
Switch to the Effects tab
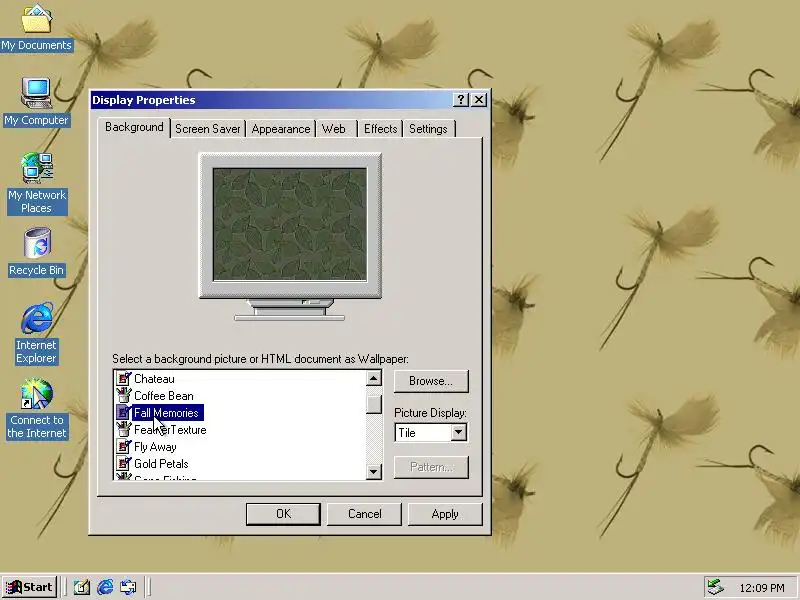(x=380, y=129)
